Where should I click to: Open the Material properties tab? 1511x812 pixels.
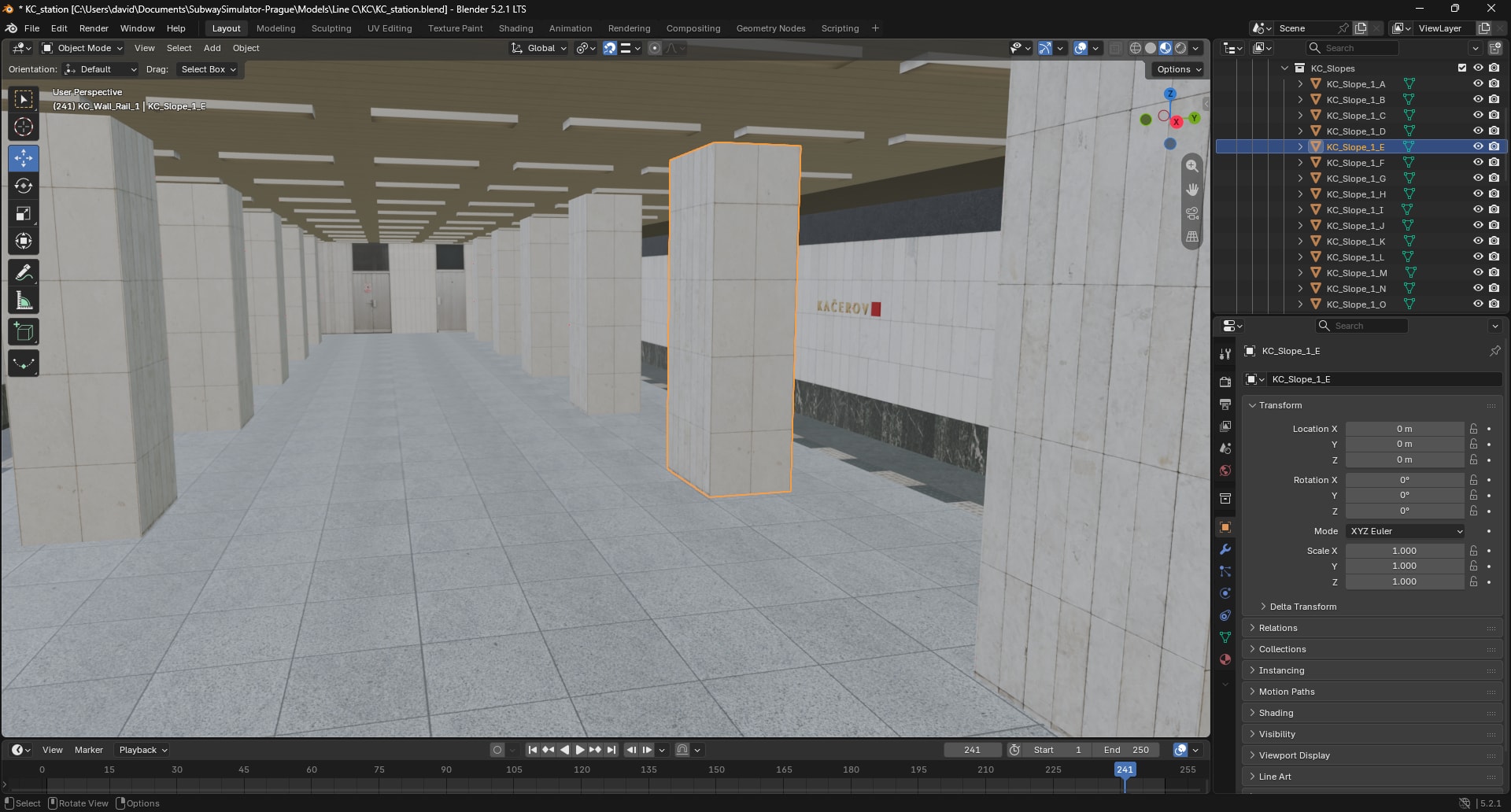coord(1225,659)
